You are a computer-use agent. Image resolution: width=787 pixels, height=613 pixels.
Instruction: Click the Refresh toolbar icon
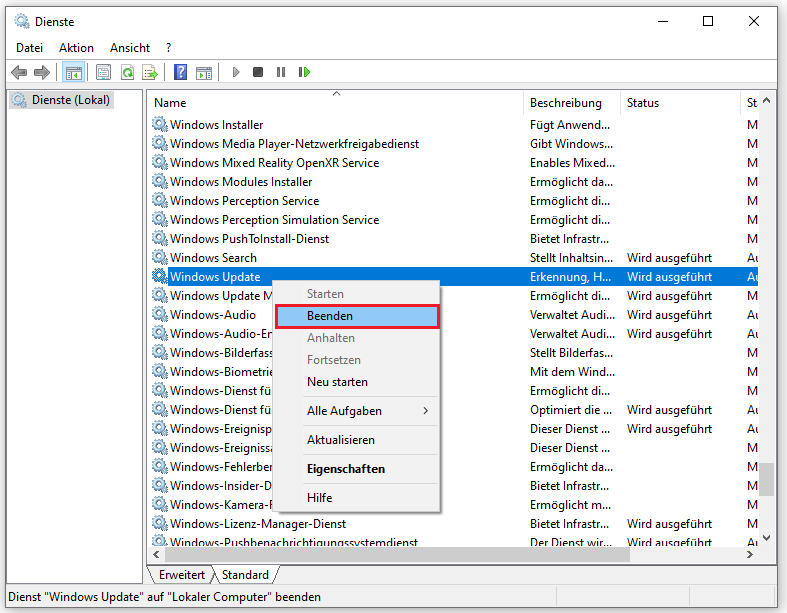pyautogui.click(x=127, y=72)
